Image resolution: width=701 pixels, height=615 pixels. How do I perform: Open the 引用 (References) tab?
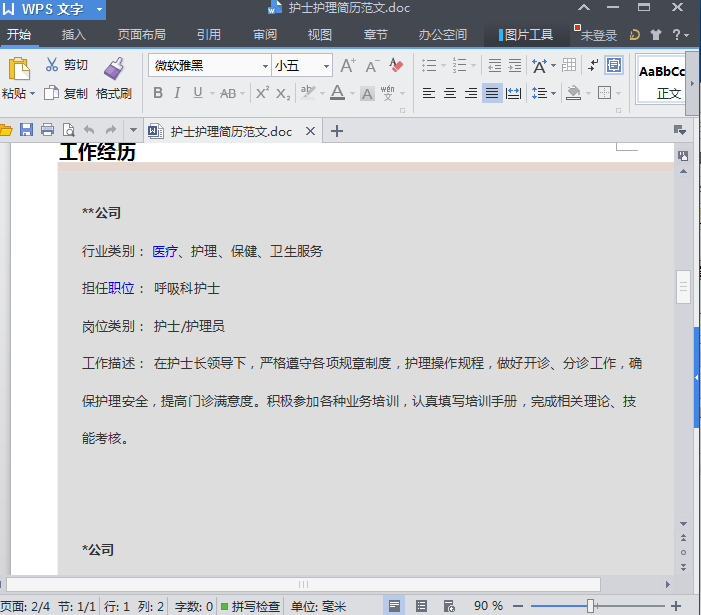point(209,34)
